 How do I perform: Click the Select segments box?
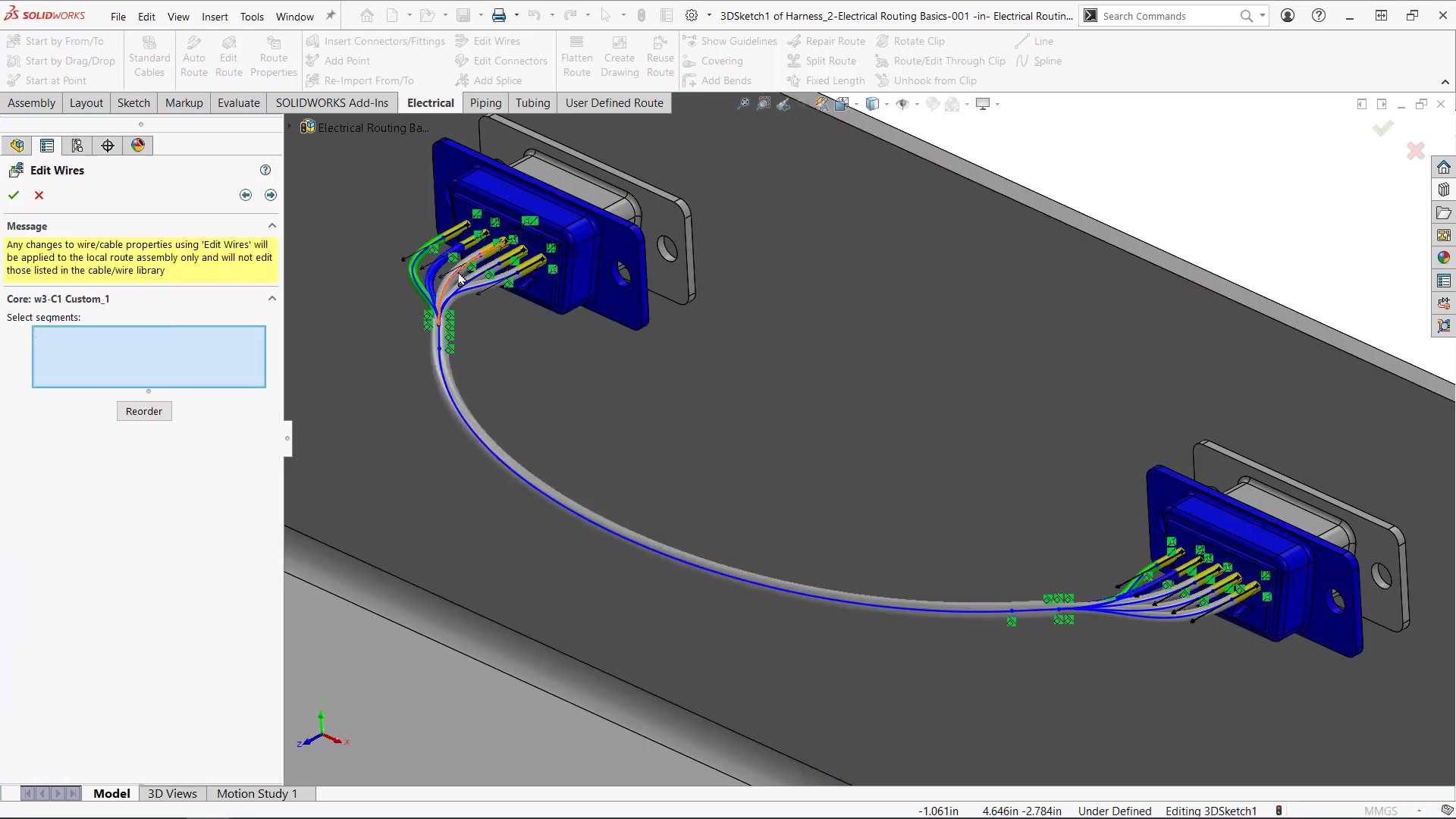pos(149,356)
